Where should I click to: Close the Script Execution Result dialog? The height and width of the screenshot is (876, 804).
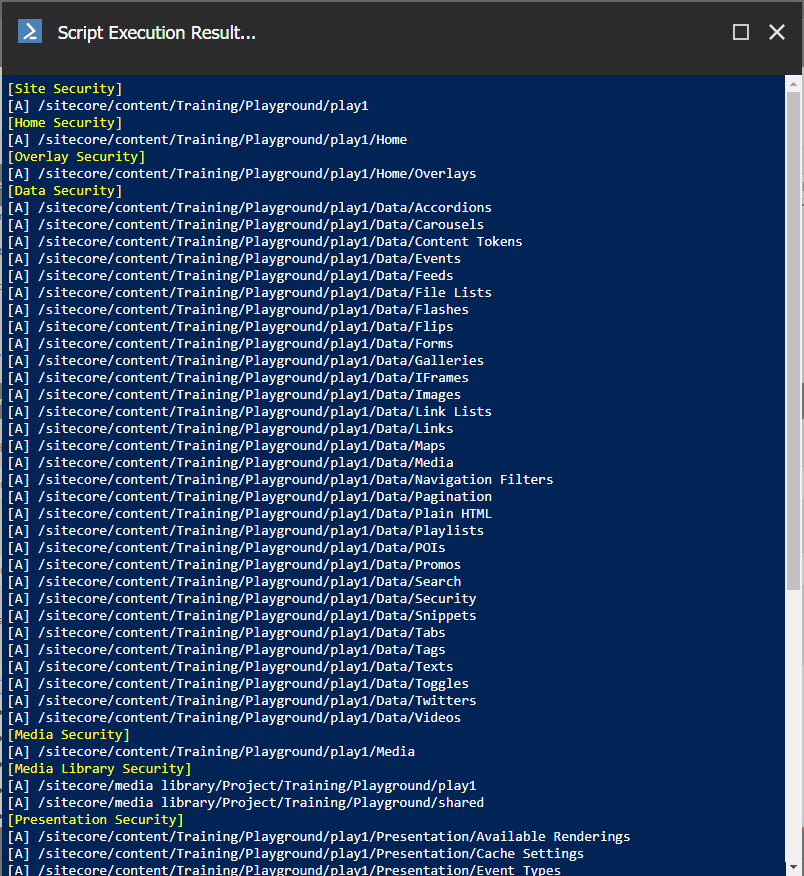pyautogui.click(x=777, y=32)
